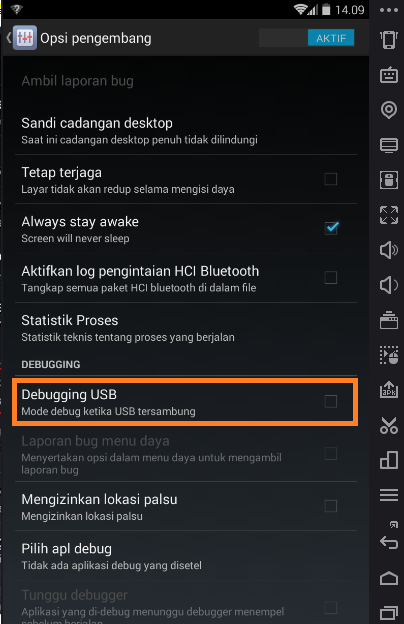Enable the Debugging USB checkbox

330,402
